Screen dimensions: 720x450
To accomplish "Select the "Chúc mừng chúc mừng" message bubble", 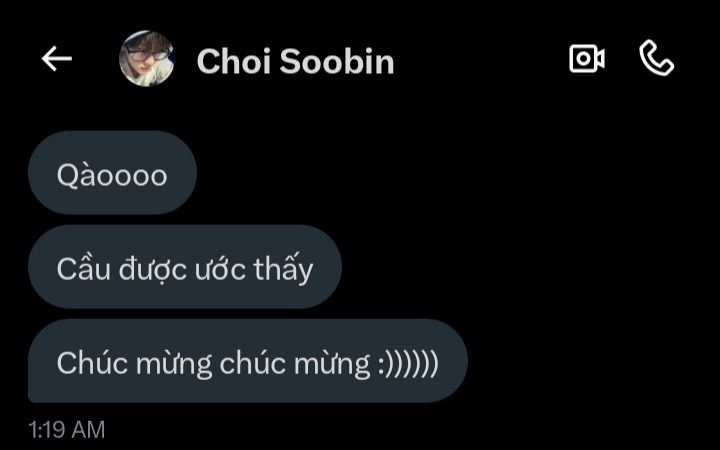I will (x=248, y=361).
